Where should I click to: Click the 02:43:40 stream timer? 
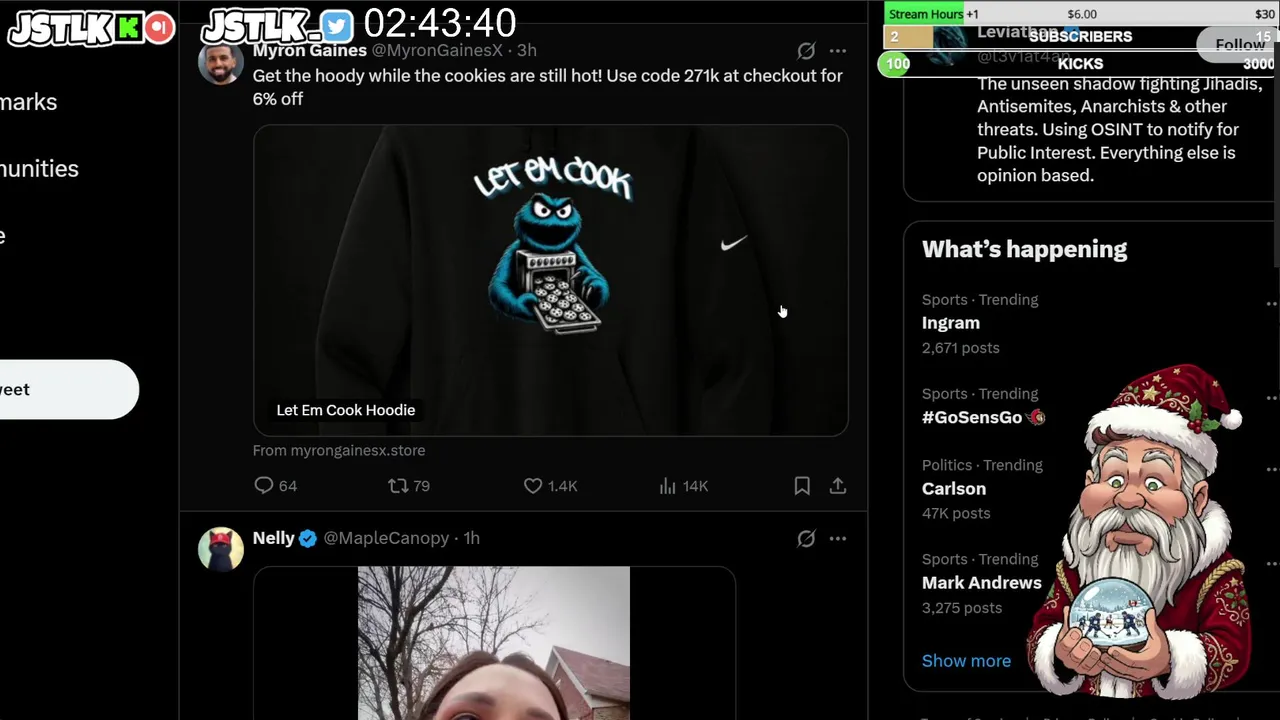pos(439,23)
